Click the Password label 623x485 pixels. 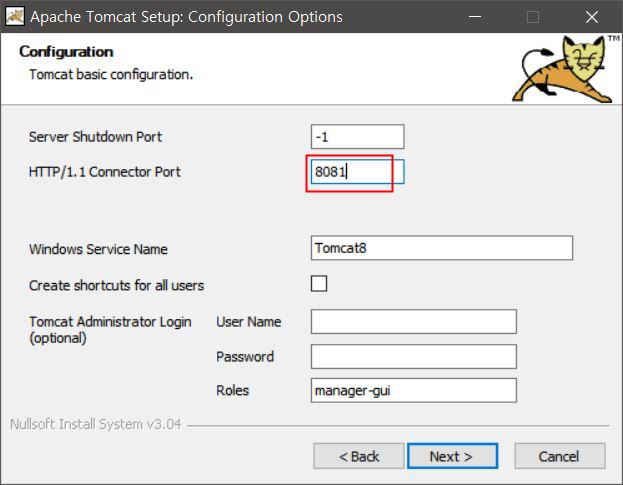tap(245, 356)
